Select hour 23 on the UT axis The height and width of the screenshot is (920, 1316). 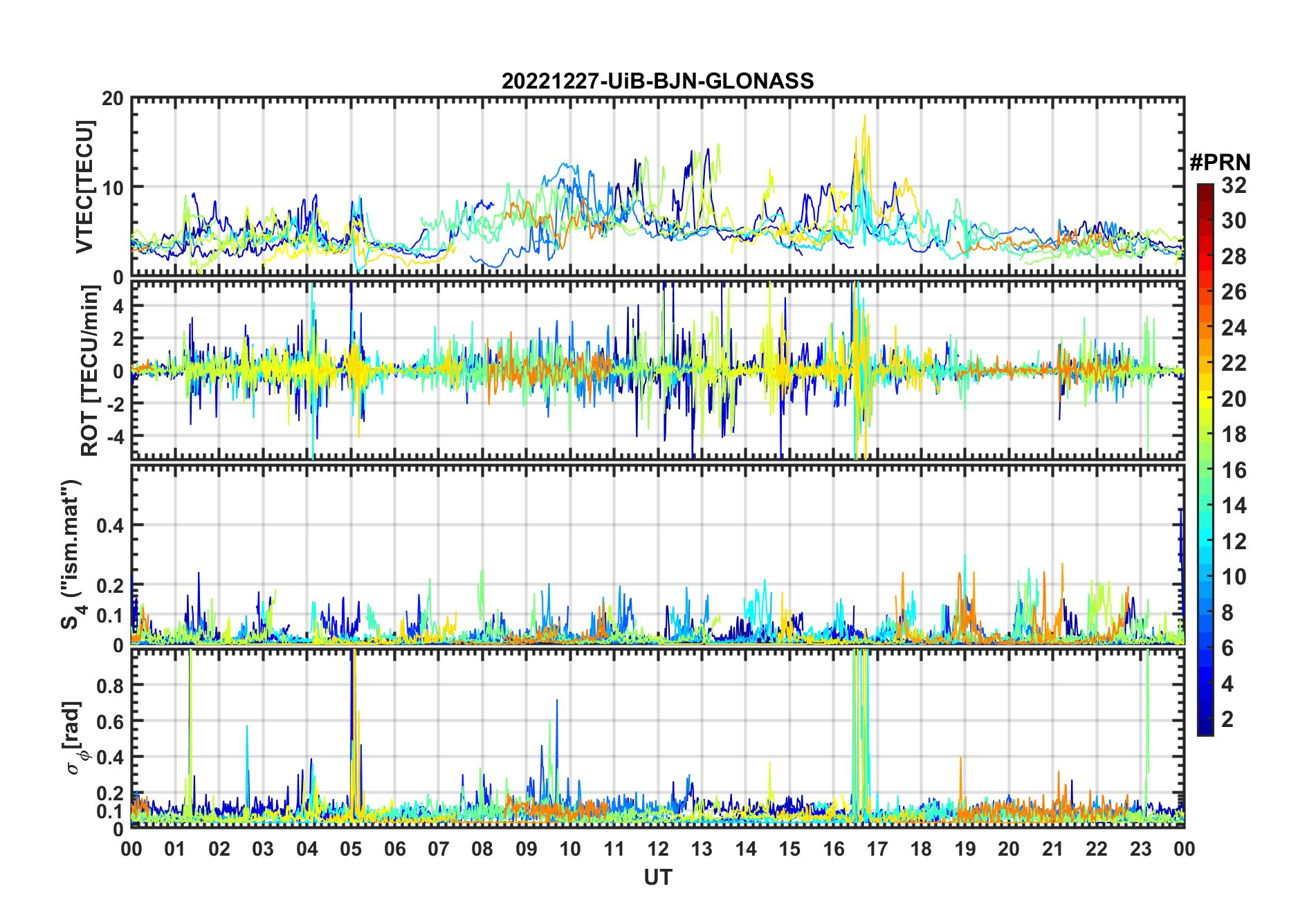click(1140, 849)
